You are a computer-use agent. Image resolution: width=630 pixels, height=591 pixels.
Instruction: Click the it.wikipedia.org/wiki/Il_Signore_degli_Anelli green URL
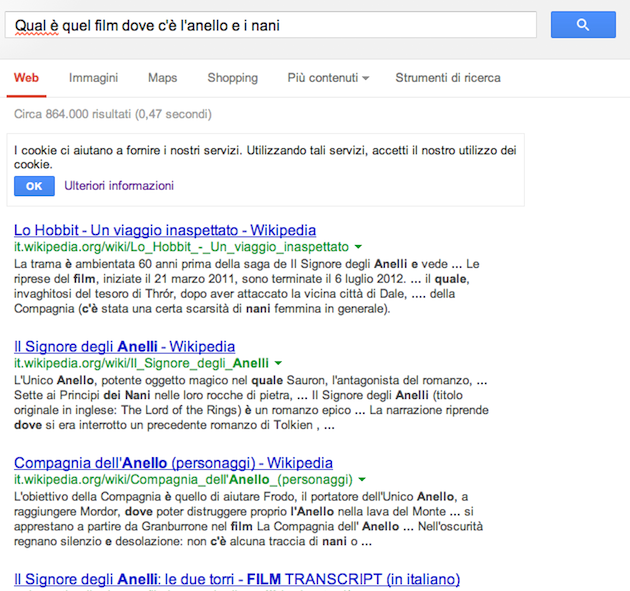[141, 363]
